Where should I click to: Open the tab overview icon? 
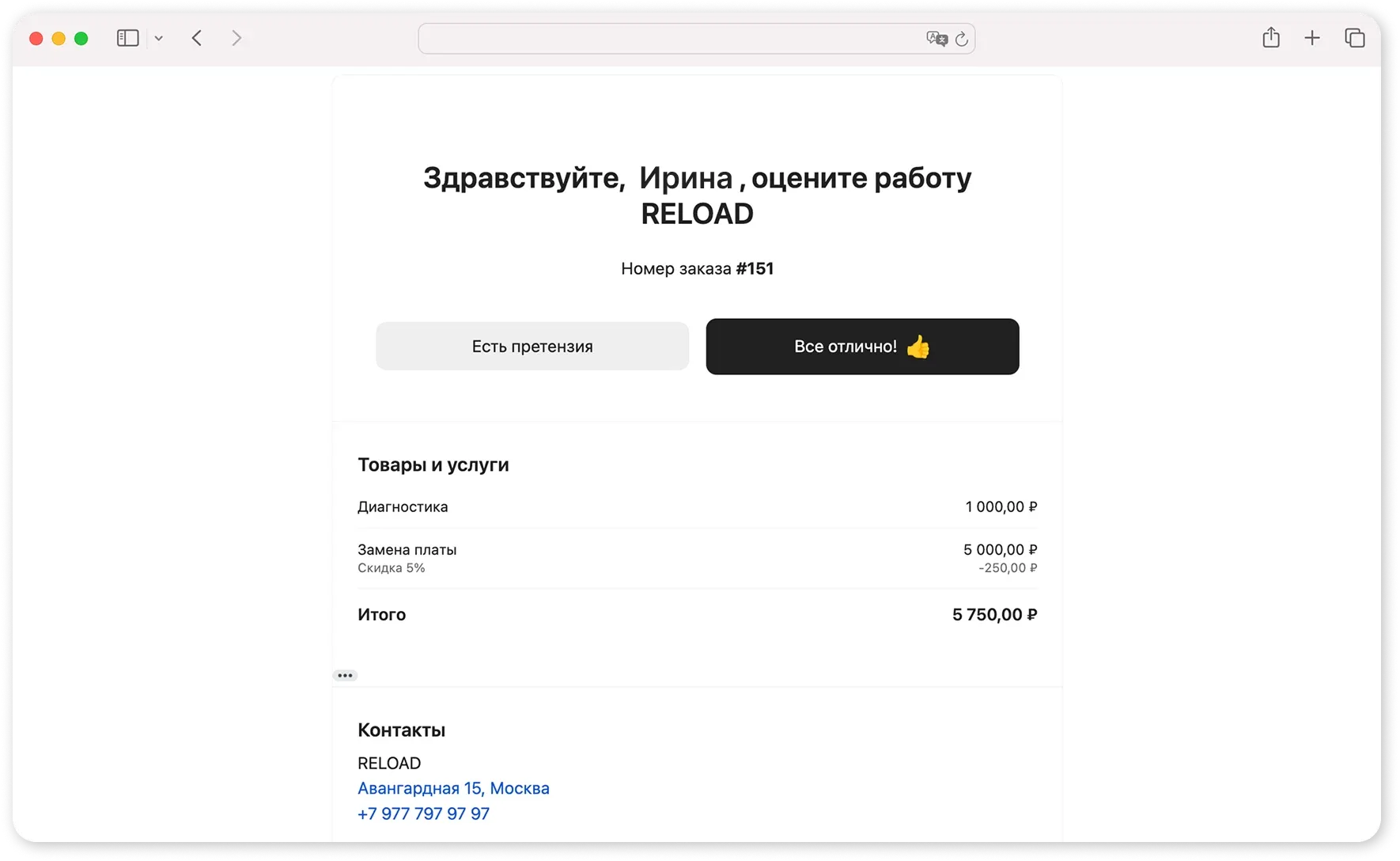[x=1354, y=37]
